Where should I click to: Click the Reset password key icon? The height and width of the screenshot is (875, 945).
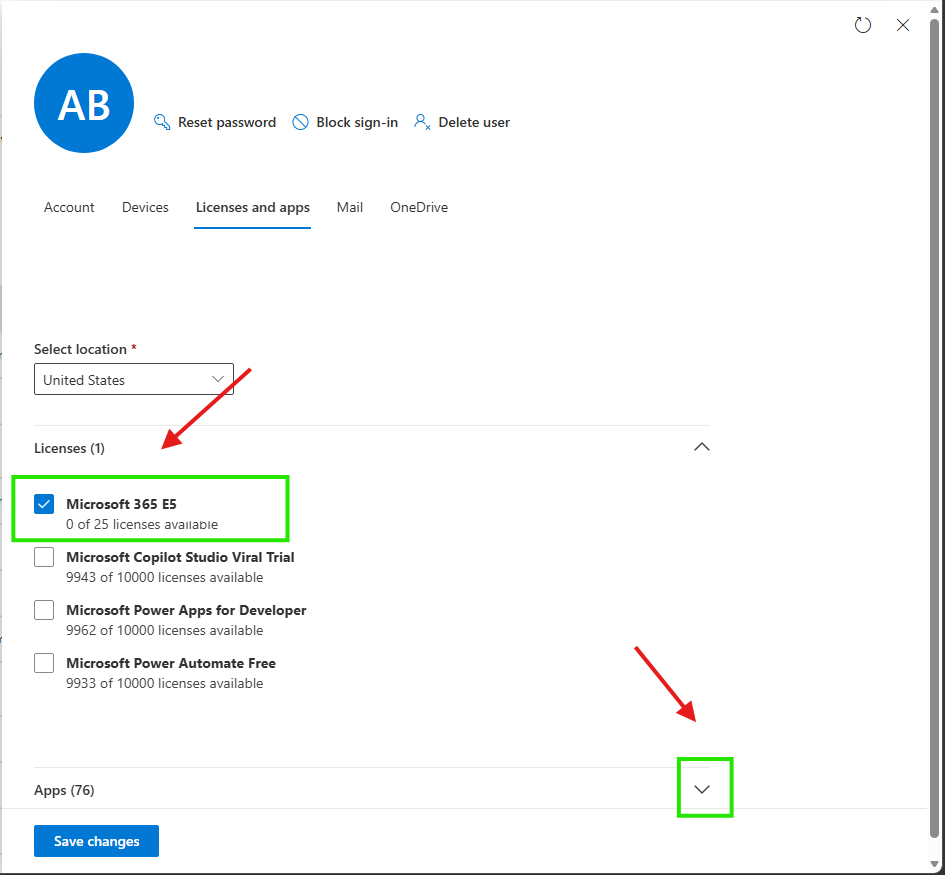(x=162, y=122)
